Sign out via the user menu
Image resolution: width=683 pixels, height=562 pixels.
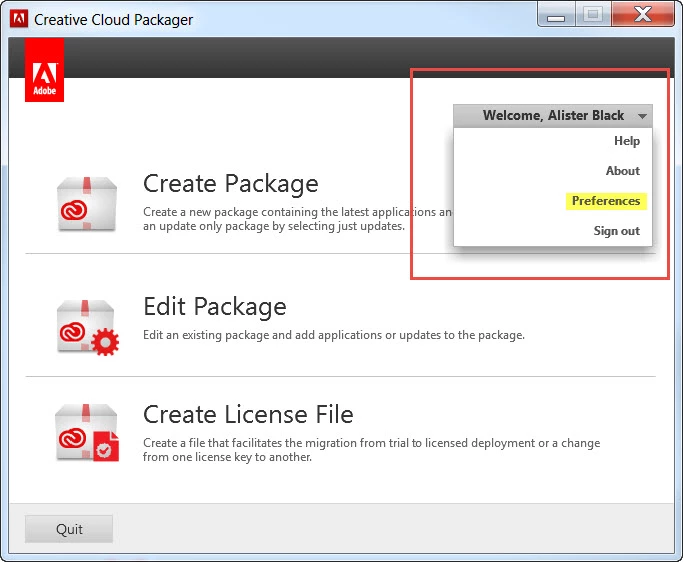pyautogui.click(x=616, y=231)
